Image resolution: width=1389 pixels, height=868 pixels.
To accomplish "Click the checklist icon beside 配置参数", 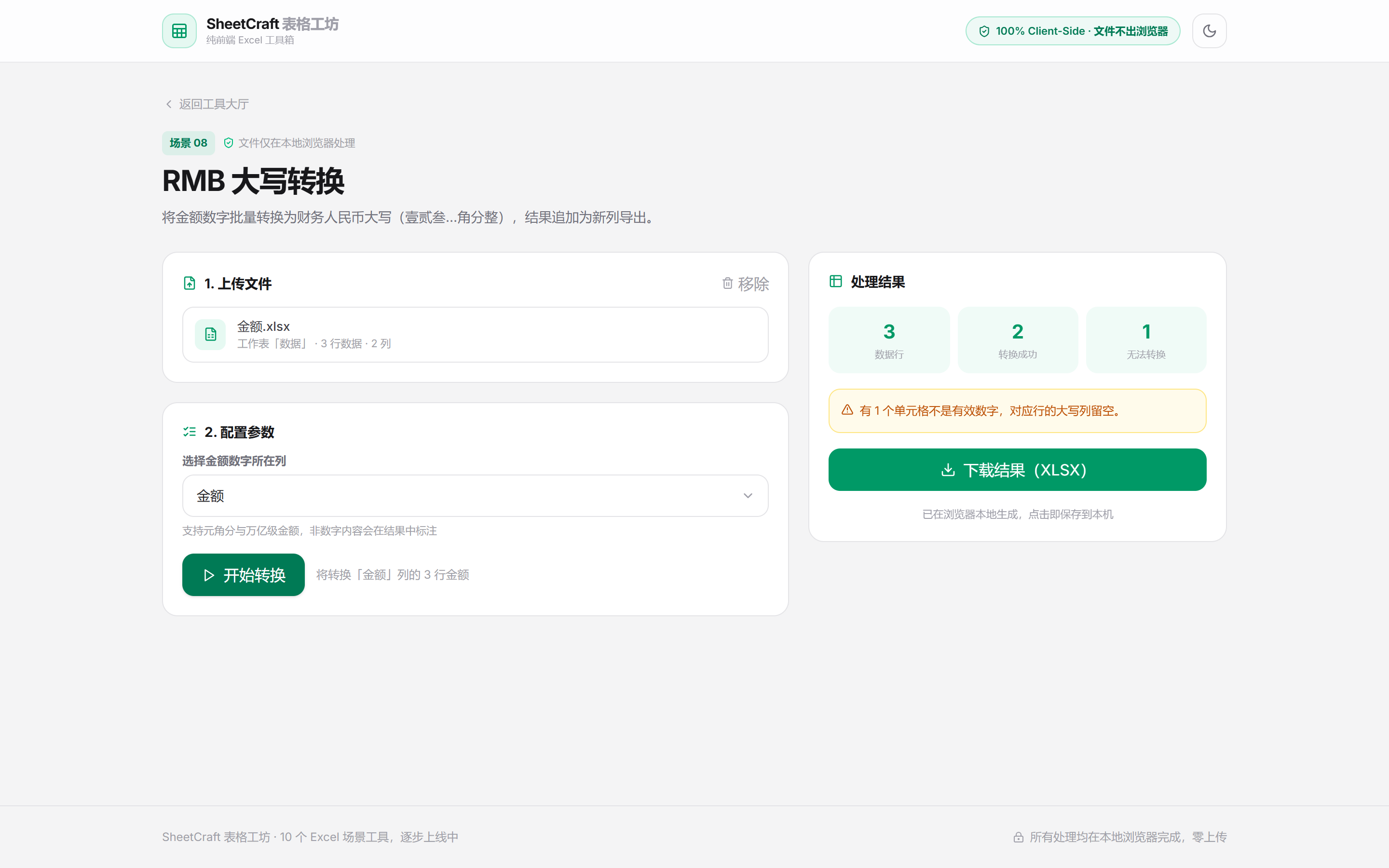I will point(190,432).
